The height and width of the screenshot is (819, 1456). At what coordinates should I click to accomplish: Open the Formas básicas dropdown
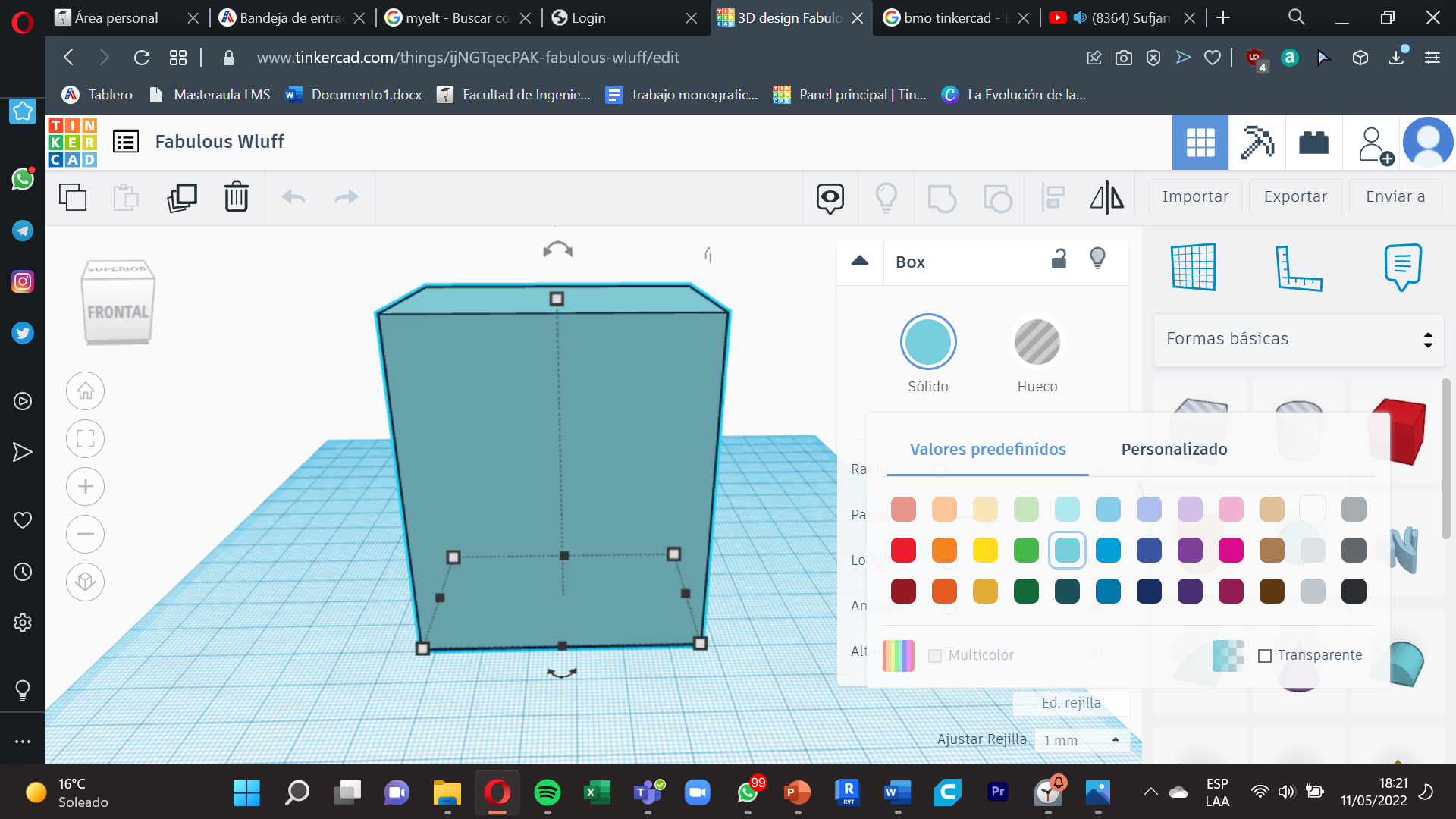click(x=1298, y=340)
